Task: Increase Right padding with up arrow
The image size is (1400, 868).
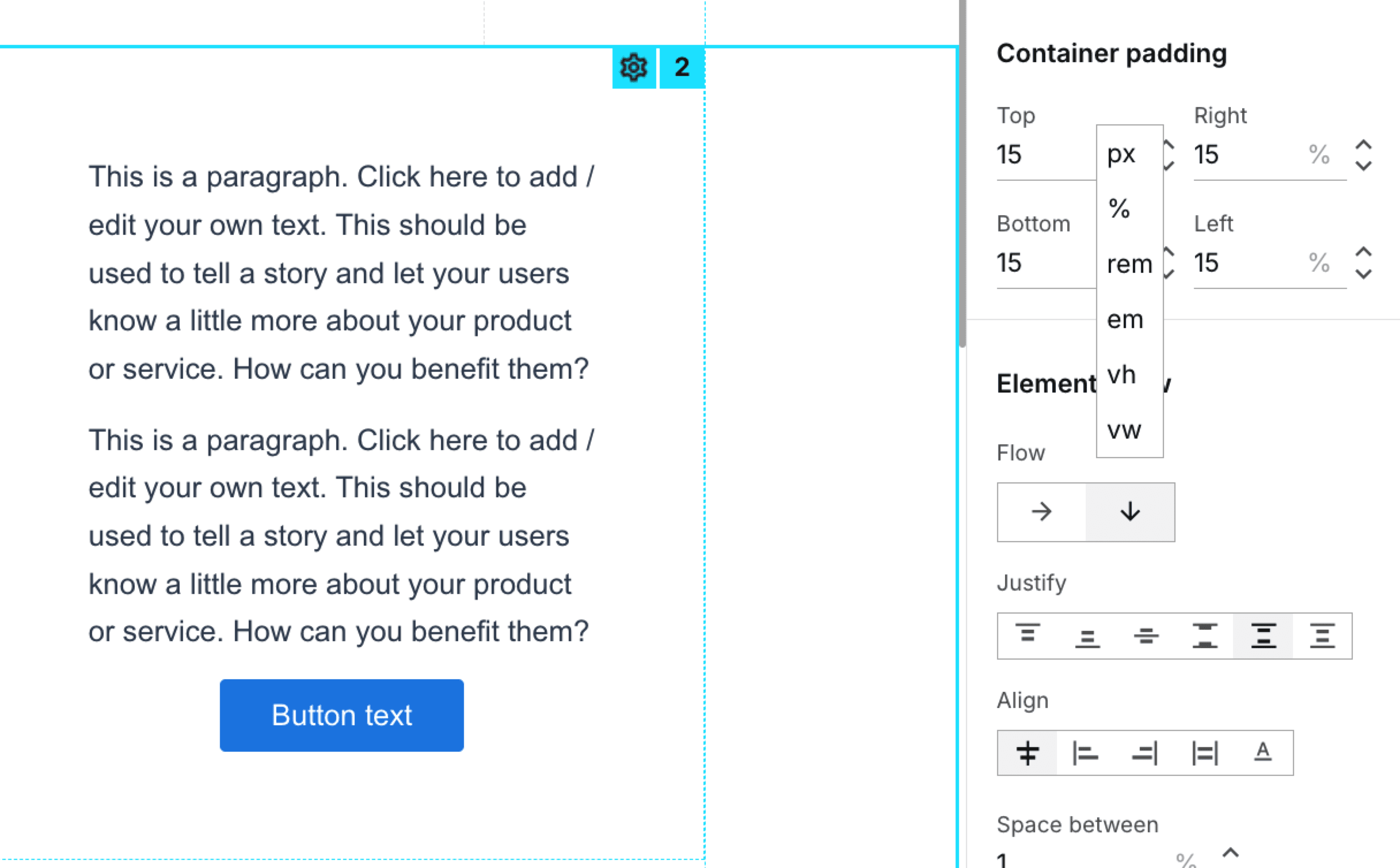Action: [x=1363, y=144]
